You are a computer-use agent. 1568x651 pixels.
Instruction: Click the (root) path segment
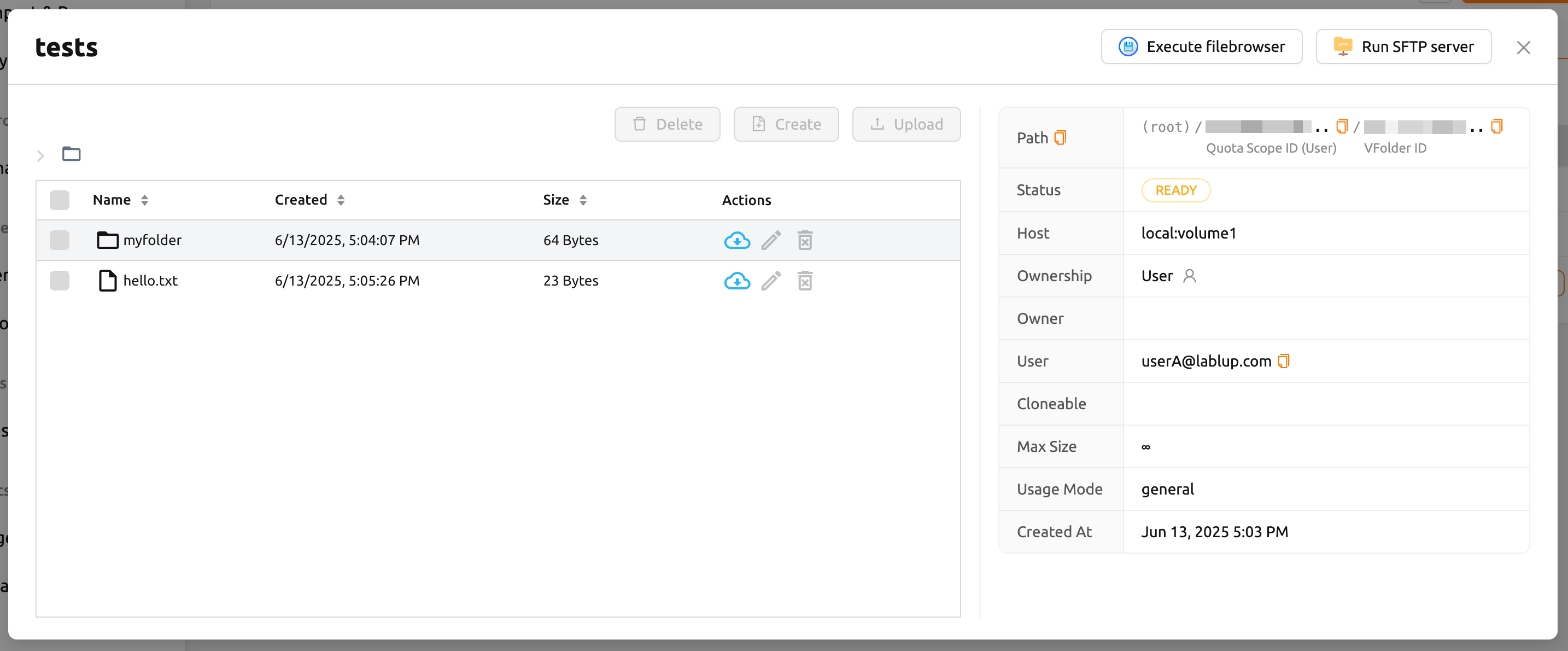1166,127
